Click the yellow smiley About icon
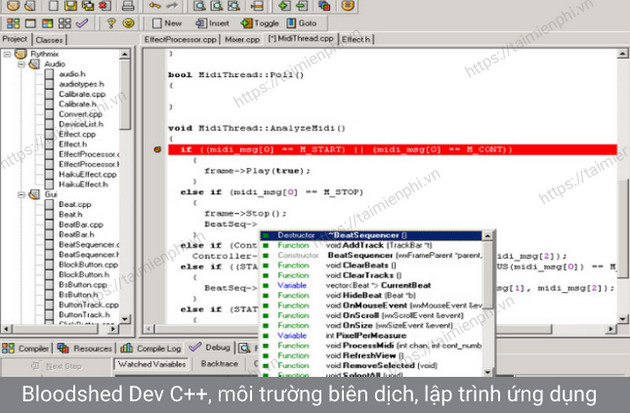The image size is (630, 413). (129, 23)
